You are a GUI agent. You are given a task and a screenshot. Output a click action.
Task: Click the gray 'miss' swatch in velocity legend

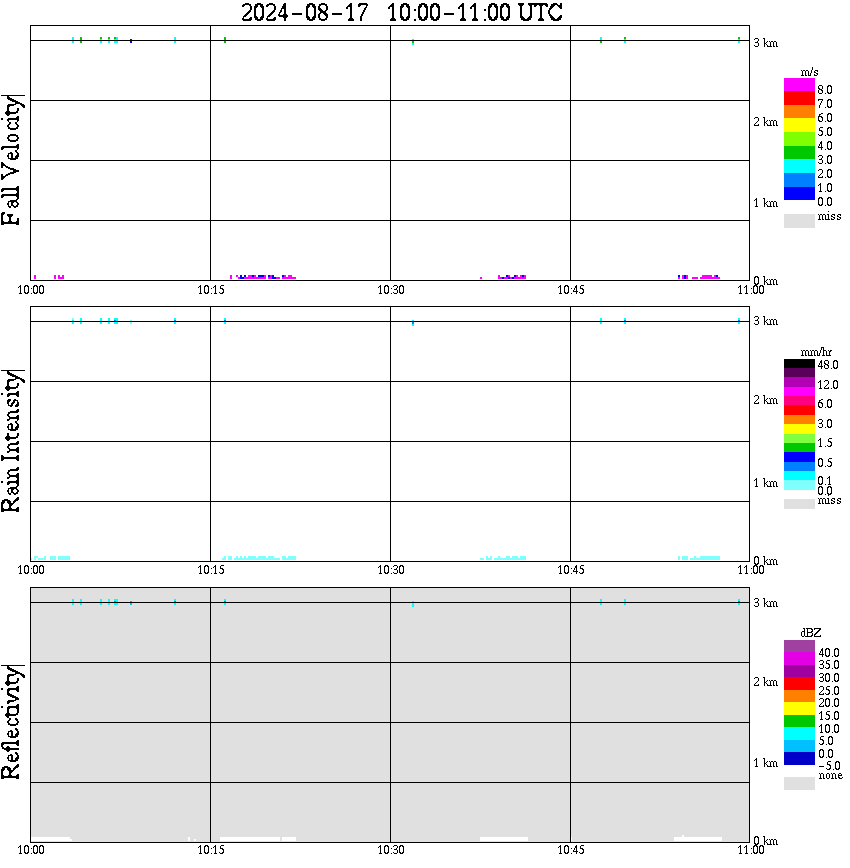click(x=799, y=221)
